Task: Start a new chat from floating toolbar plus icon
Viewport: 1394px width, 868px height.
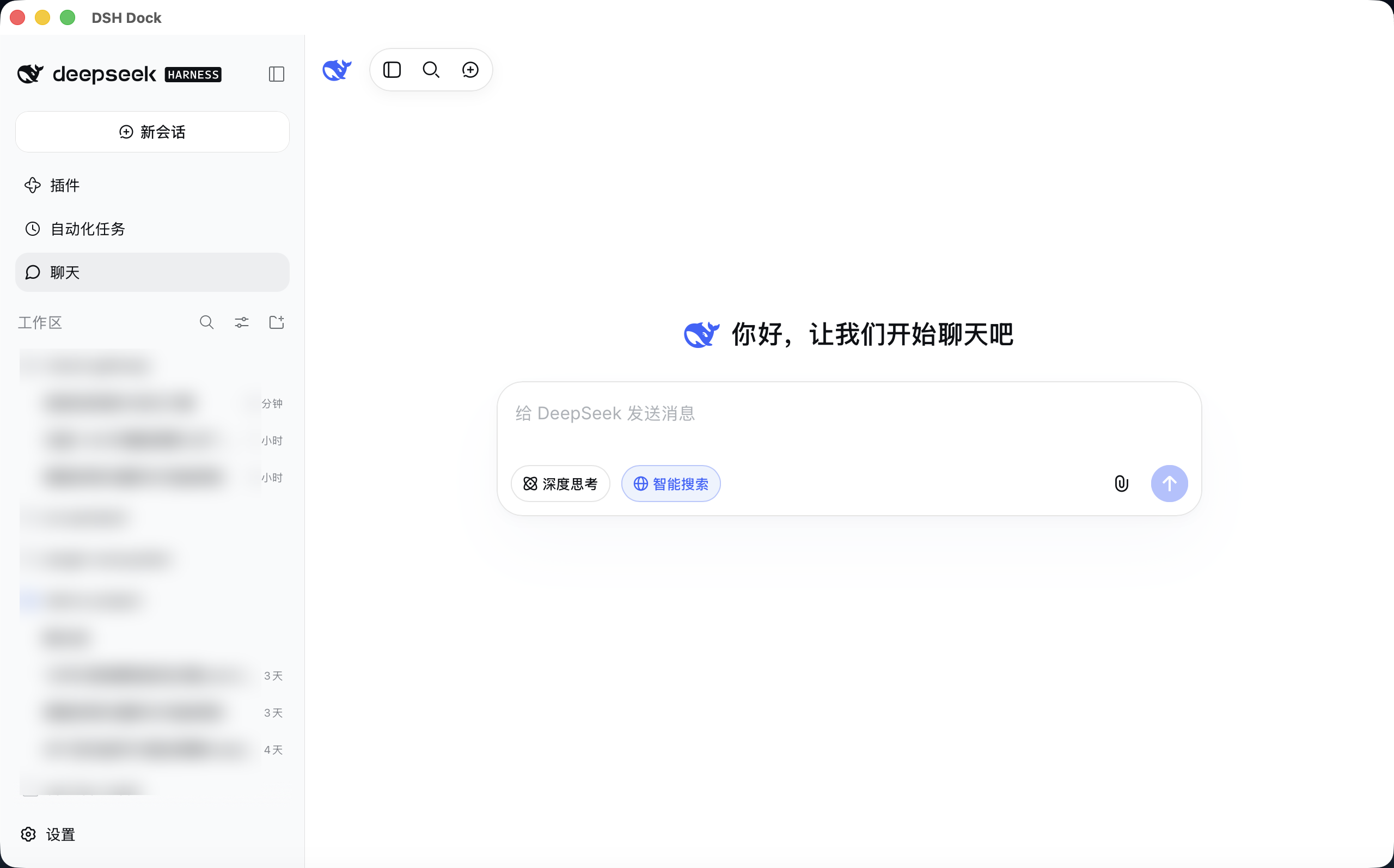Action: [x=470, y=70]
